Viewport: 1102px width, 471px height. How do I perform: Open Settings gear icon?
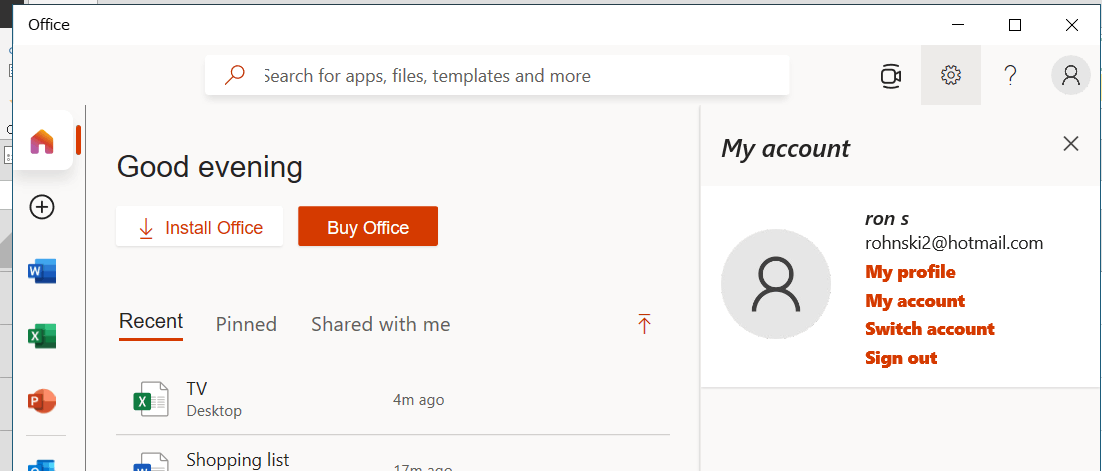(951, 75)
